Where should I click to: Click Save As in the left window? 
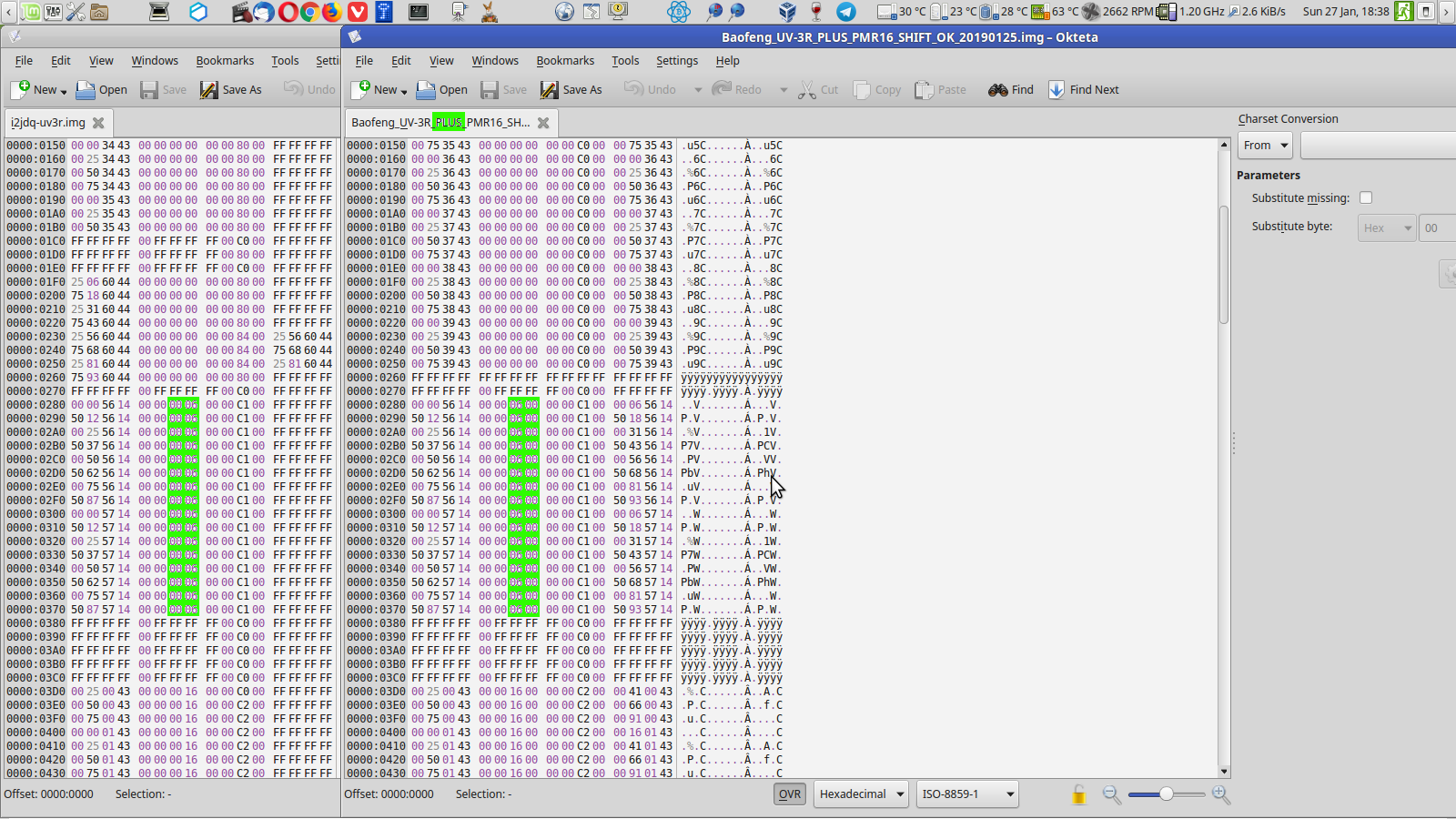click(x=231, y=89)
